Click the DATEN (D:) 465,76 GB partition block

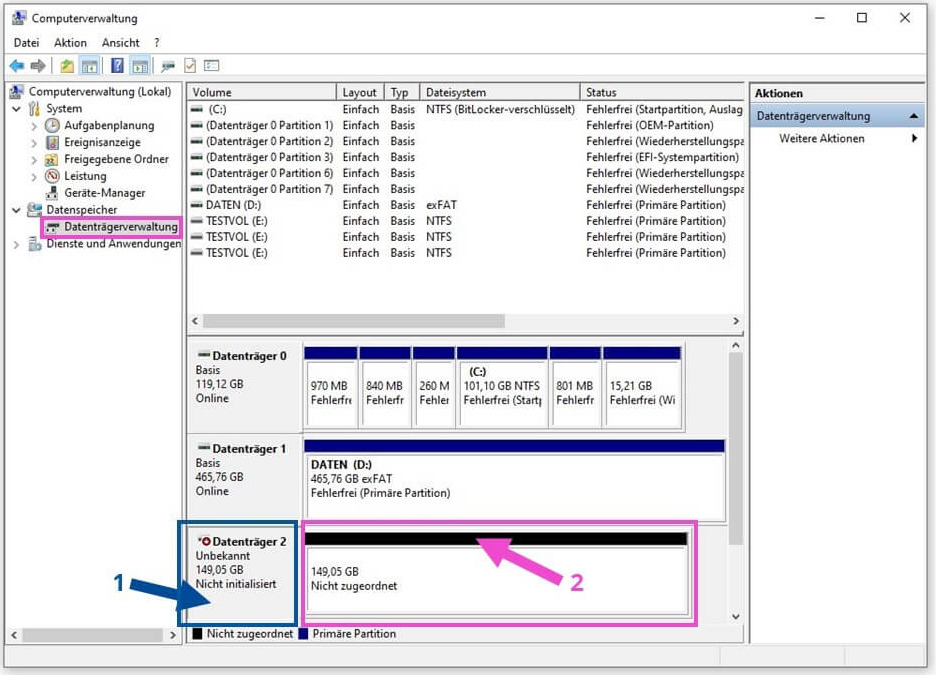pos(515,479)
